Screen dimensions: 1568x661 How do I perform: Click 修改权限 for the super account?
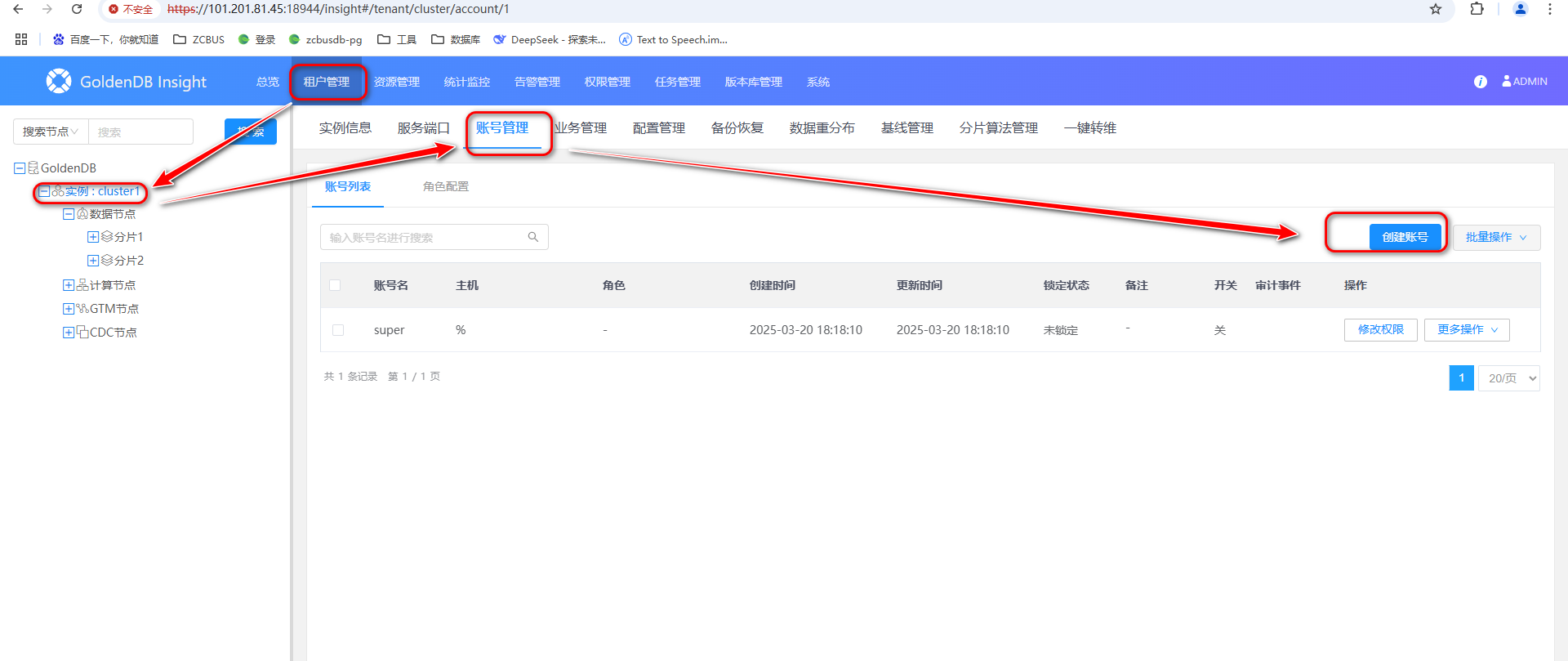[x=1380, y=330]
